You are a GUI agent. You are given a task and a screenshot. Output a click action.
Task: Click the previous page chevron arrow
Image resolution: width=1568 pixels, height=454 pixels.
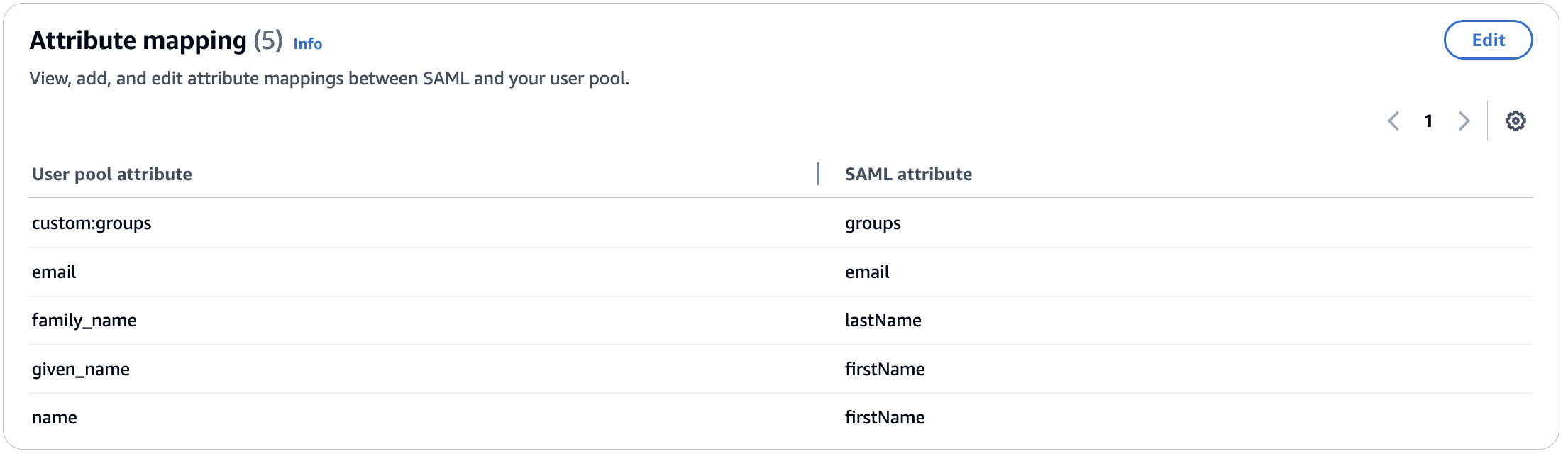[x=1394, y=121]
